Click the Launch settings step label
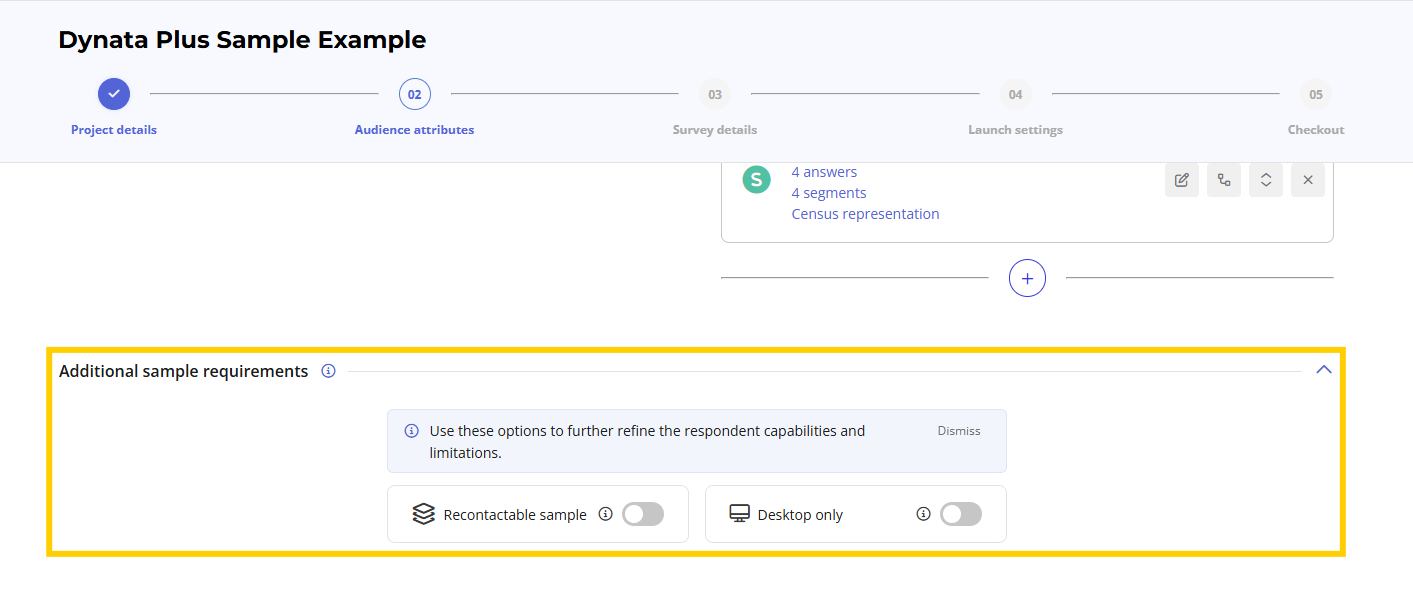Viewport: 1413px width, 589px height. click(x=1016, y=130)
